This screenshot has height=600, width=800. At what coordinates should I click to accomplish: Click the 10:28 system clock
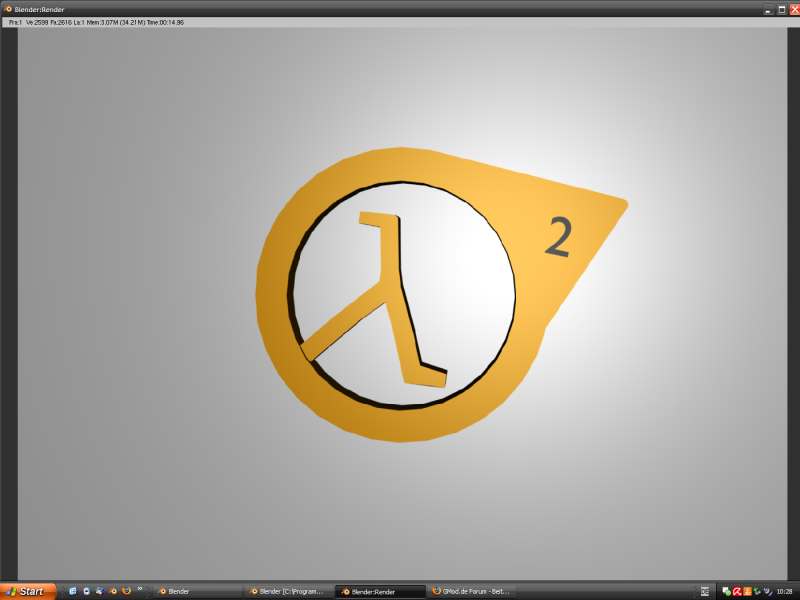click(x=785, y=591)
